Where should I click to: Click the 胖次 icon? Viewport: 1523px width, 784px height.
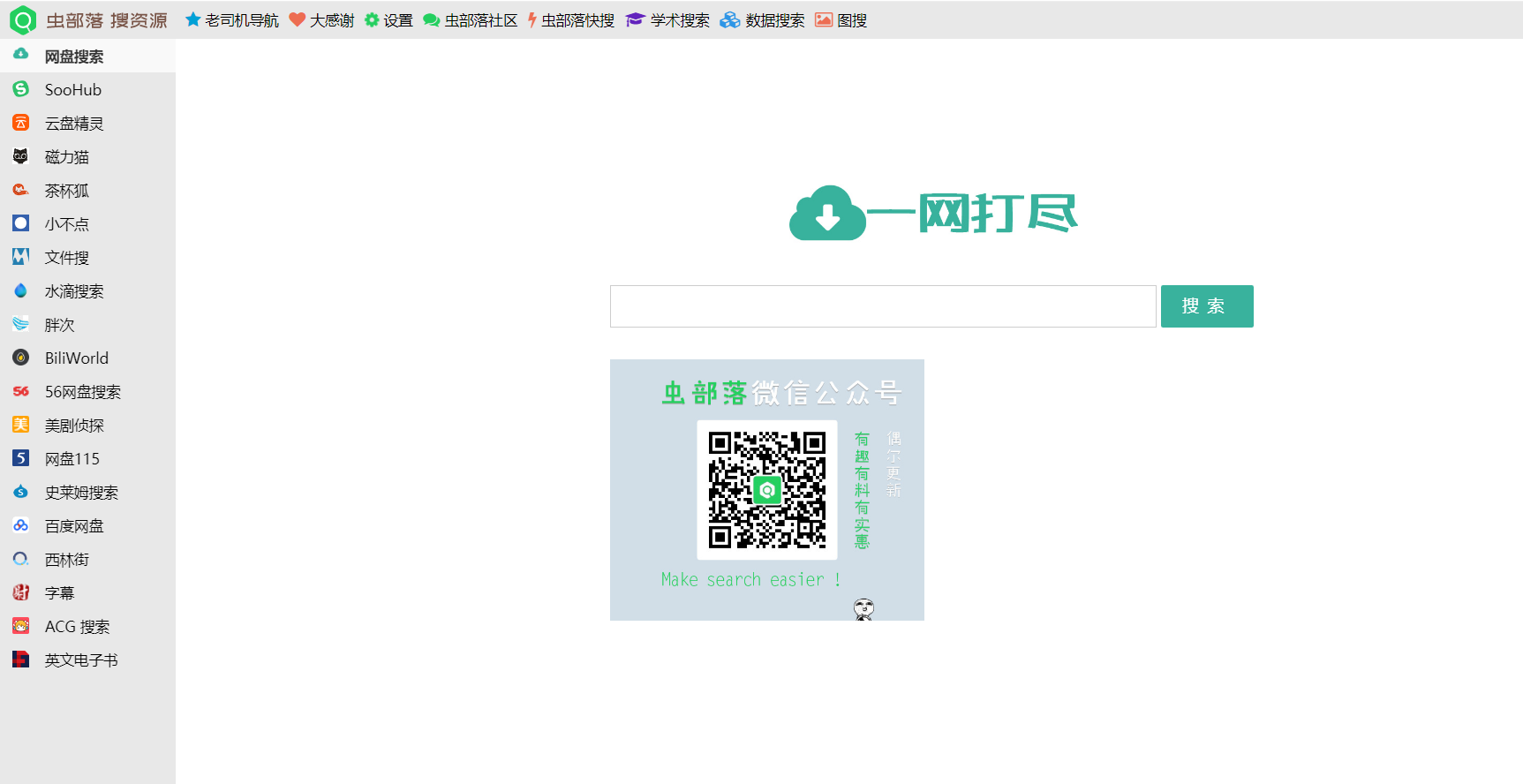click(x=21, y=324)
